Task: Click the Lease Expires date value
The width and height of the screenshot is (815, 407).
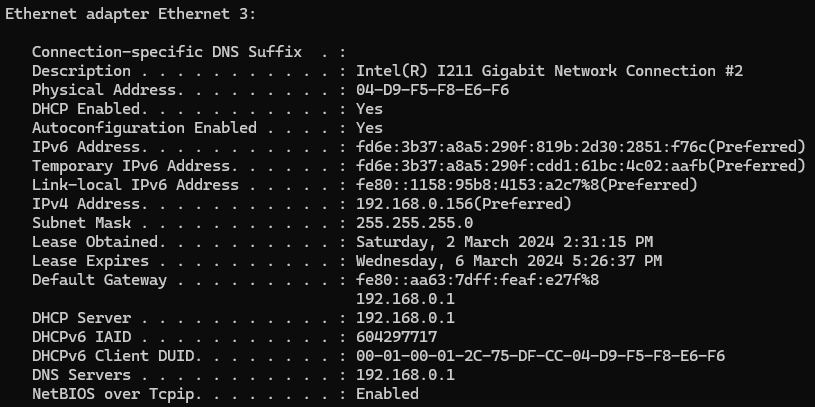Action: [x=508, y=261]
